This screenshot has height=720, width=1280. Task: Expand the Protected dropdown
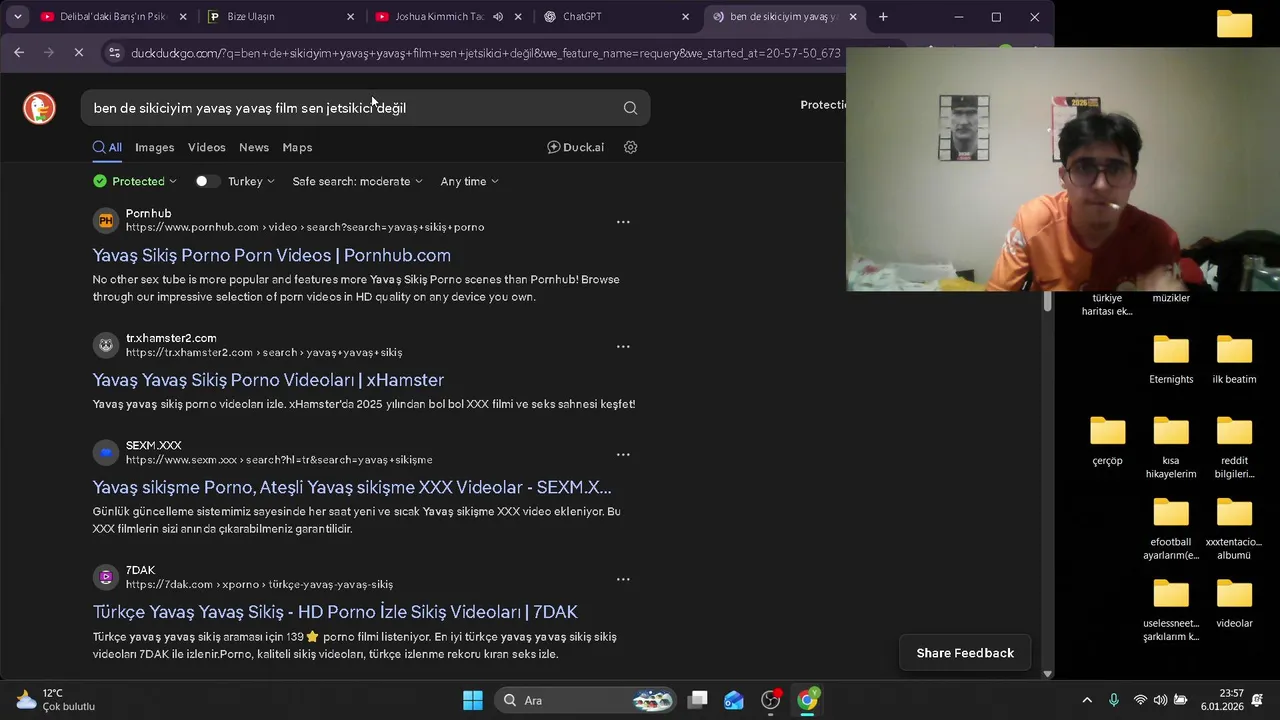[135, 181]
